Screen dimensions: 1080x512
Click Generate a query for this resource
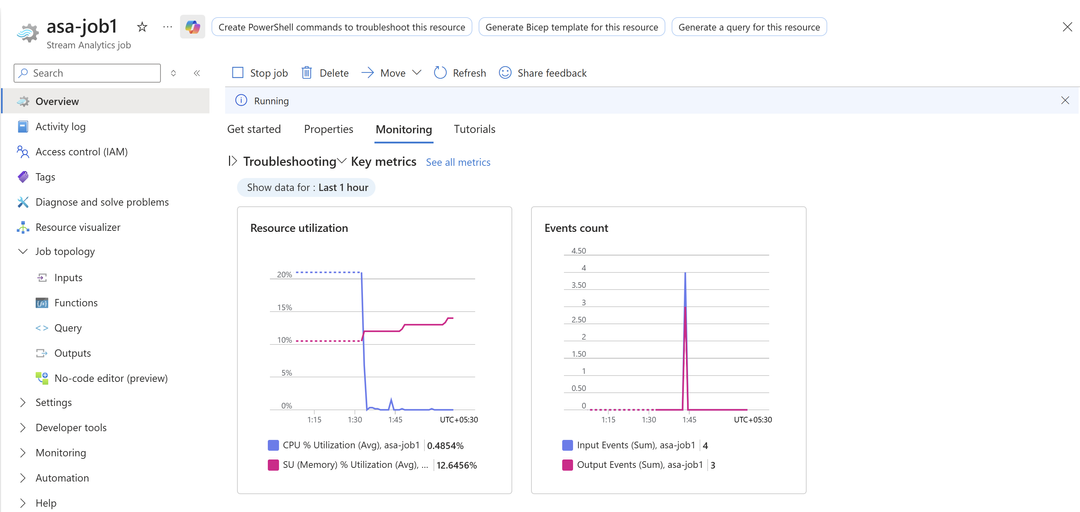coord(749,27)
